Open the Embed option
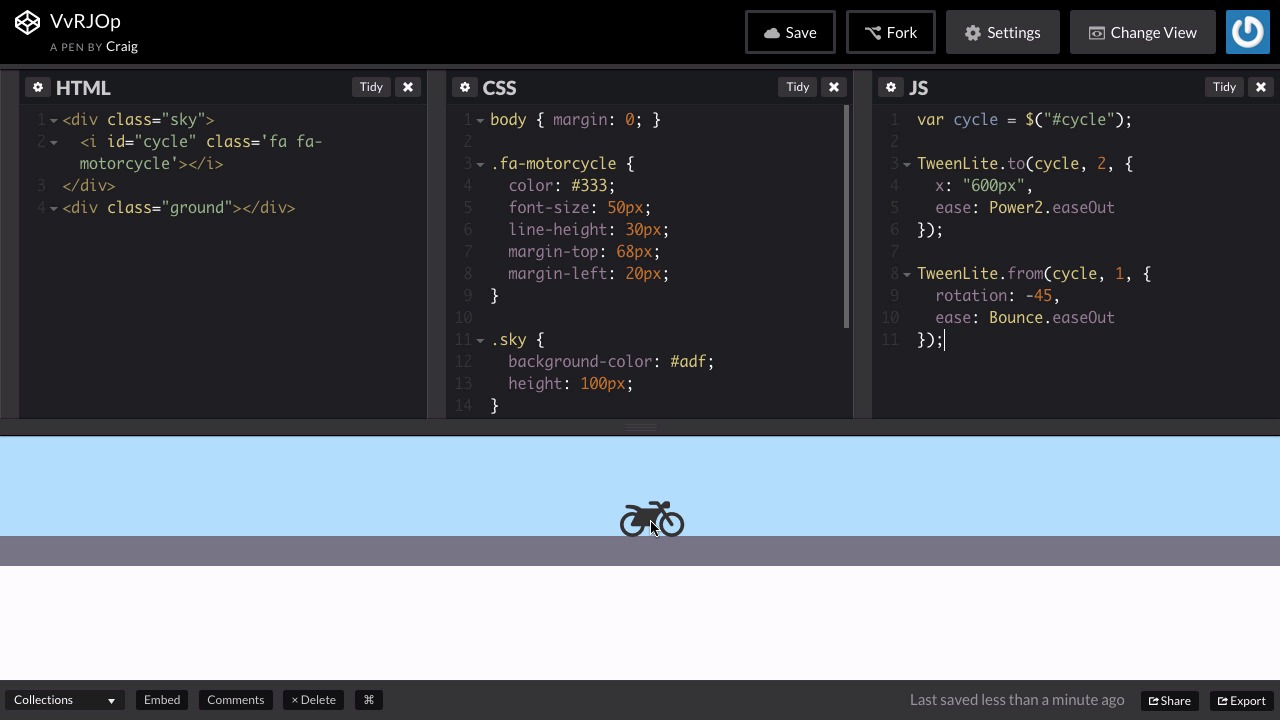This screenshot has width=1280, height=720. pos(162,700)
